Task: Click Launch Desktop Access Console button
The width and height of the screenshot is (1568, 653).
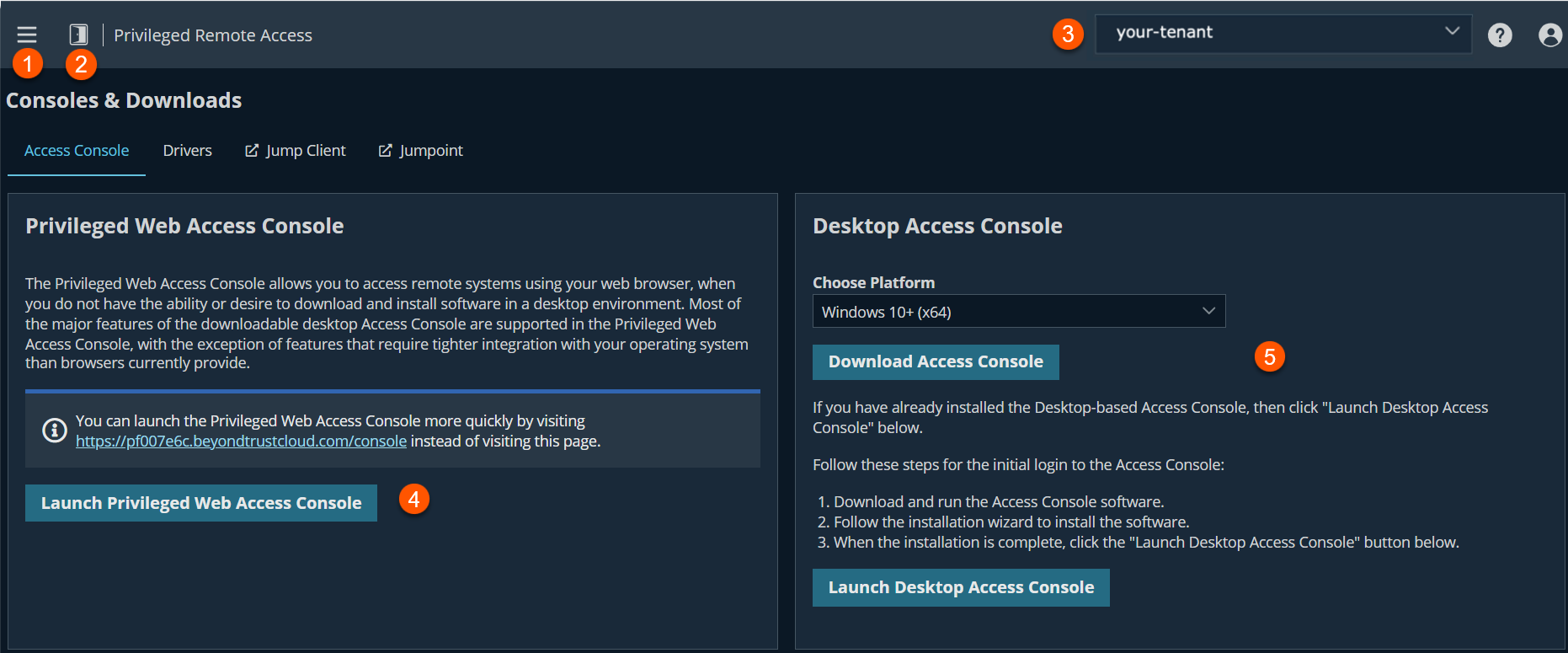Action: [961, 587]
